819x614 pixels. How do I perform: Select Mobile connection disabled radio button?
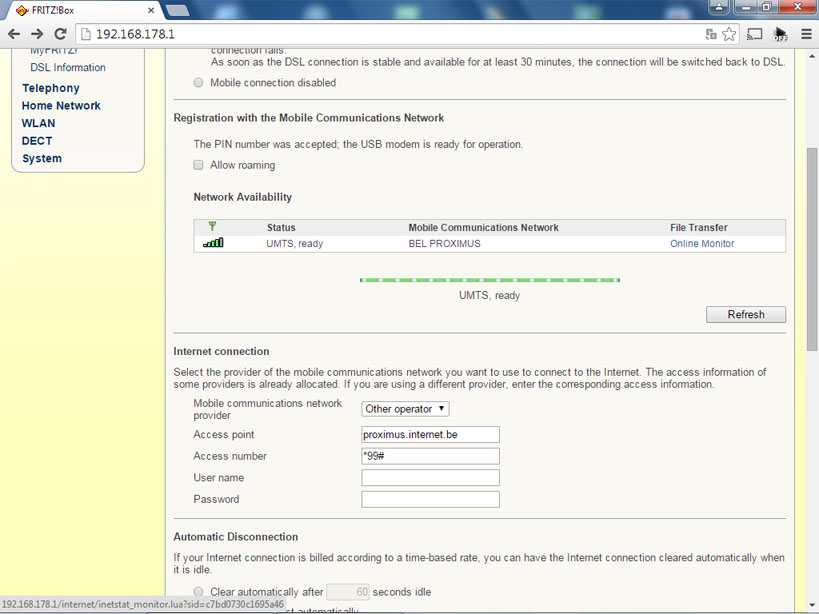point(198,82)
